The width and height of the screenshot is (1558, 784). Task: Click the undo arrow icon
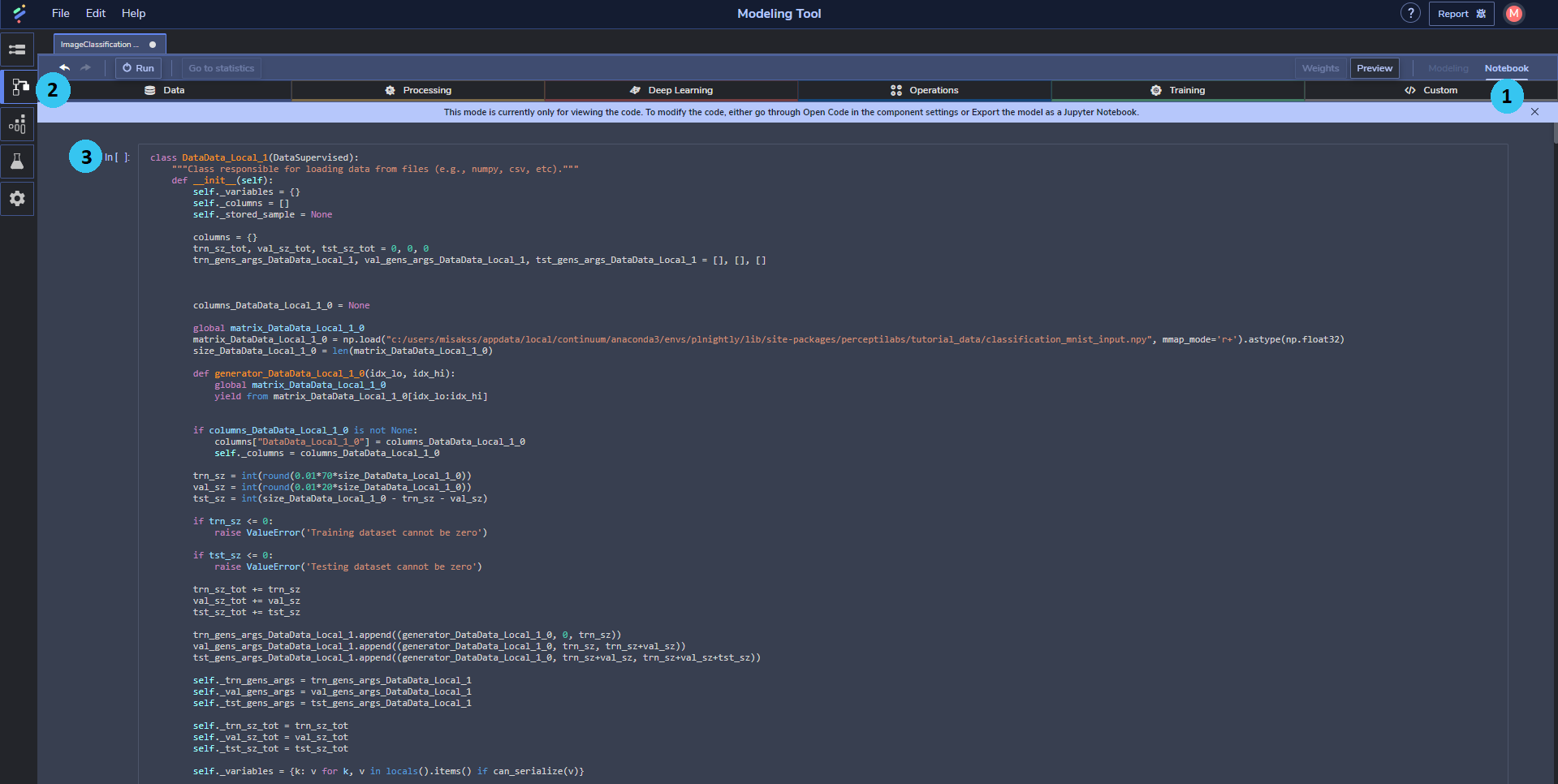[x=64, y=68]
